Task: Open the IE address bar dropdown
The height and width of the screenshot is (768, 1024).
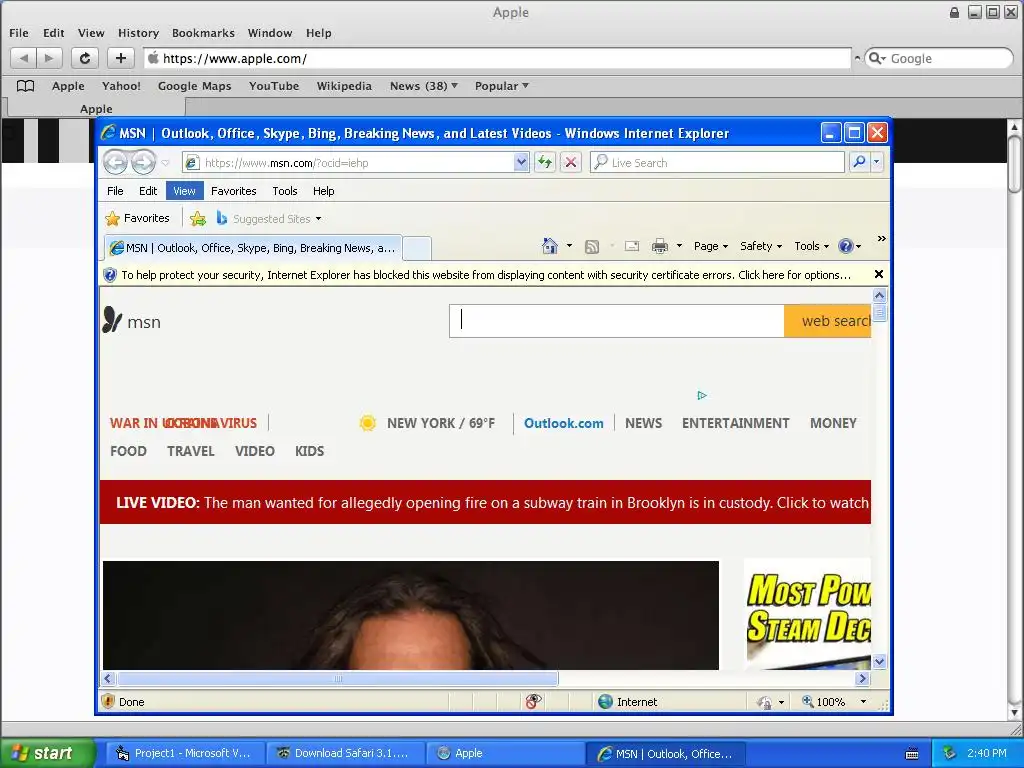Action: (x=520, y=163)
